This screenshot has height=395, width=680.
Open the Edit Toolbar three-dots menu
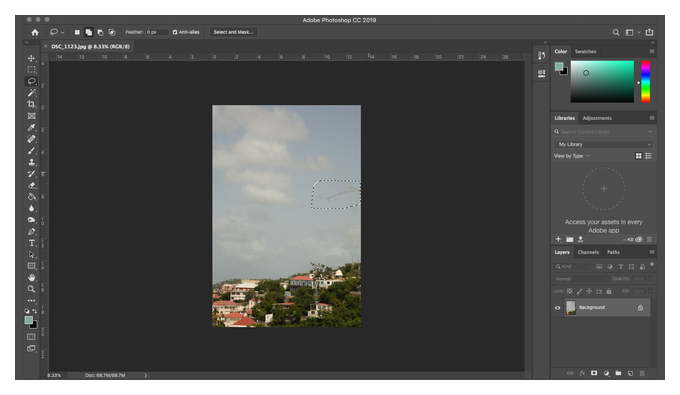pos(32,300)
